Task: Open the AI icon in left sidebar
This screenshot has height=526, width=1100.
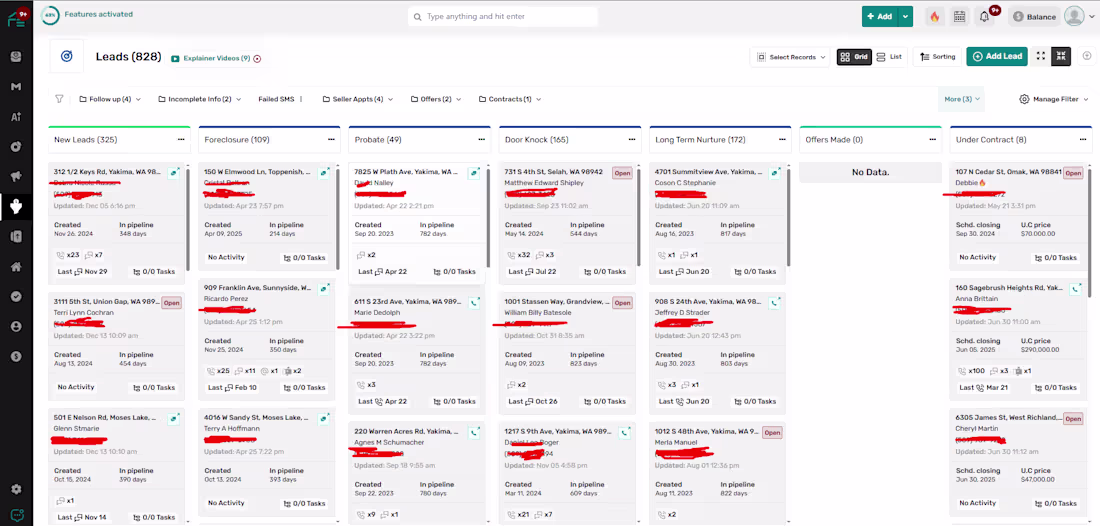Action: 16,117
